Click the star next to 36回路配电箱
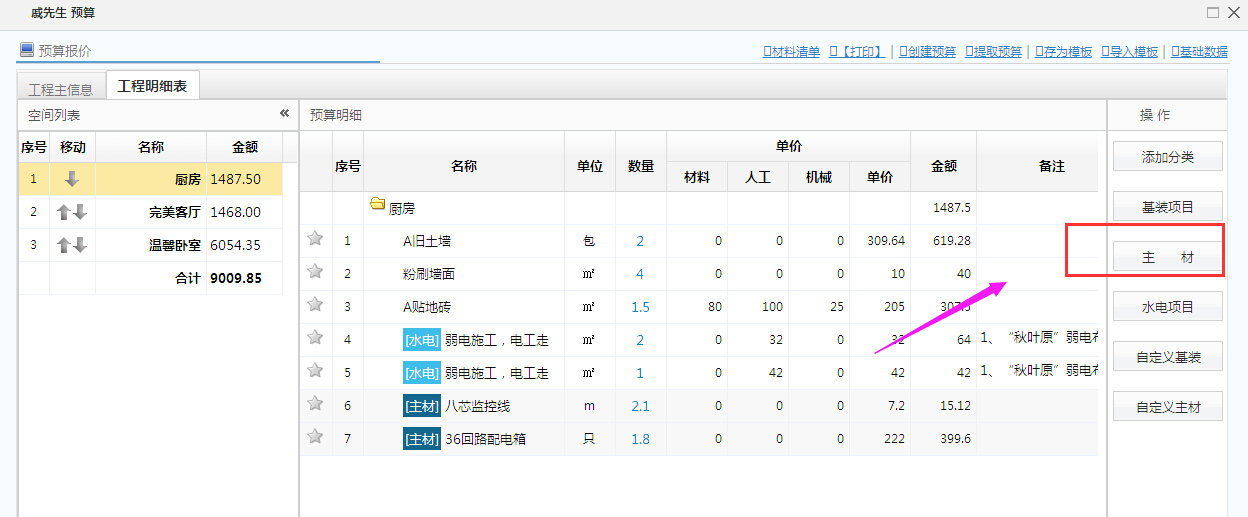This screenshot has width=1248, height=517. point(315,437)
